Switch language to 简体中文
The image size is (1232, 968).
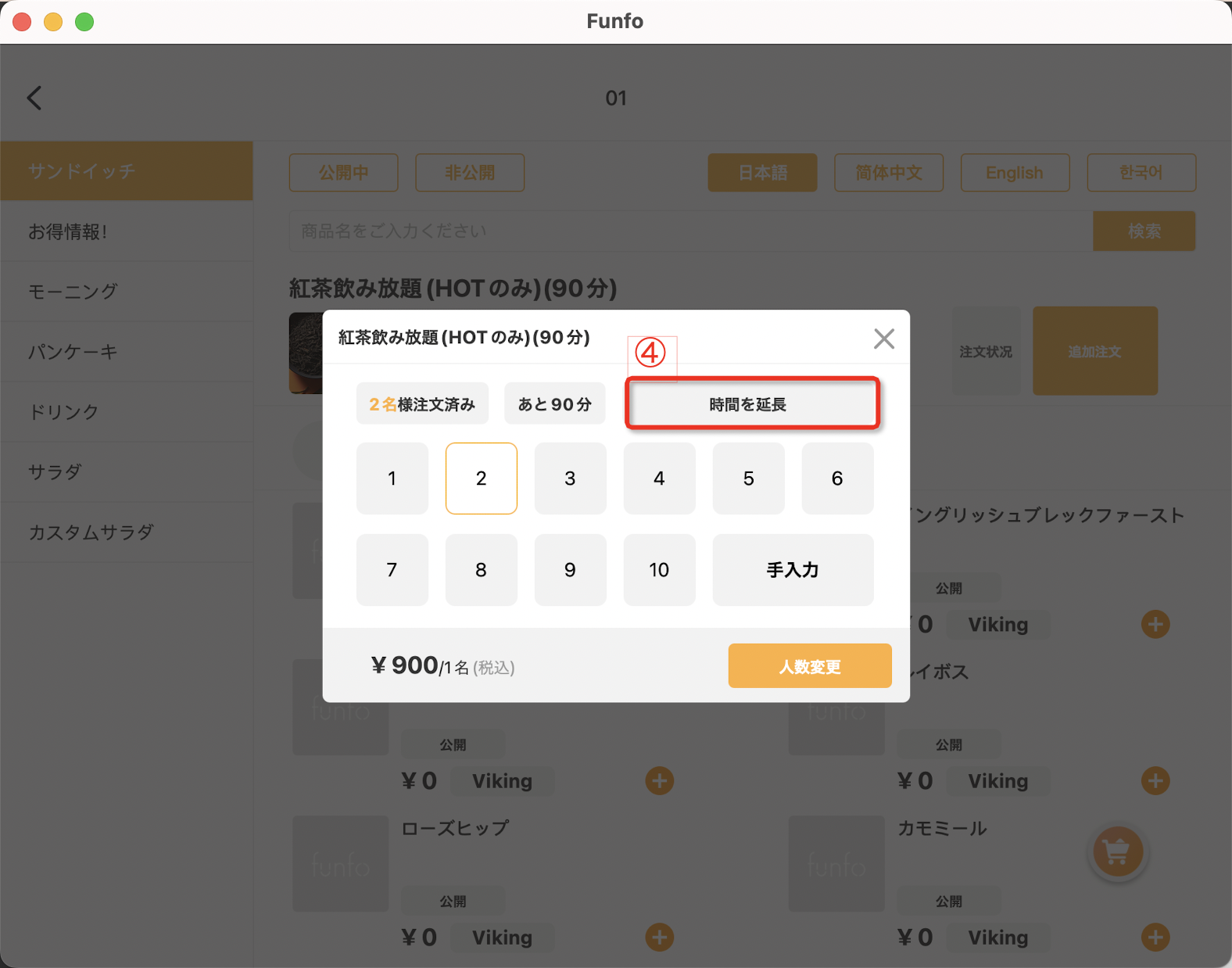pos(889,173)
